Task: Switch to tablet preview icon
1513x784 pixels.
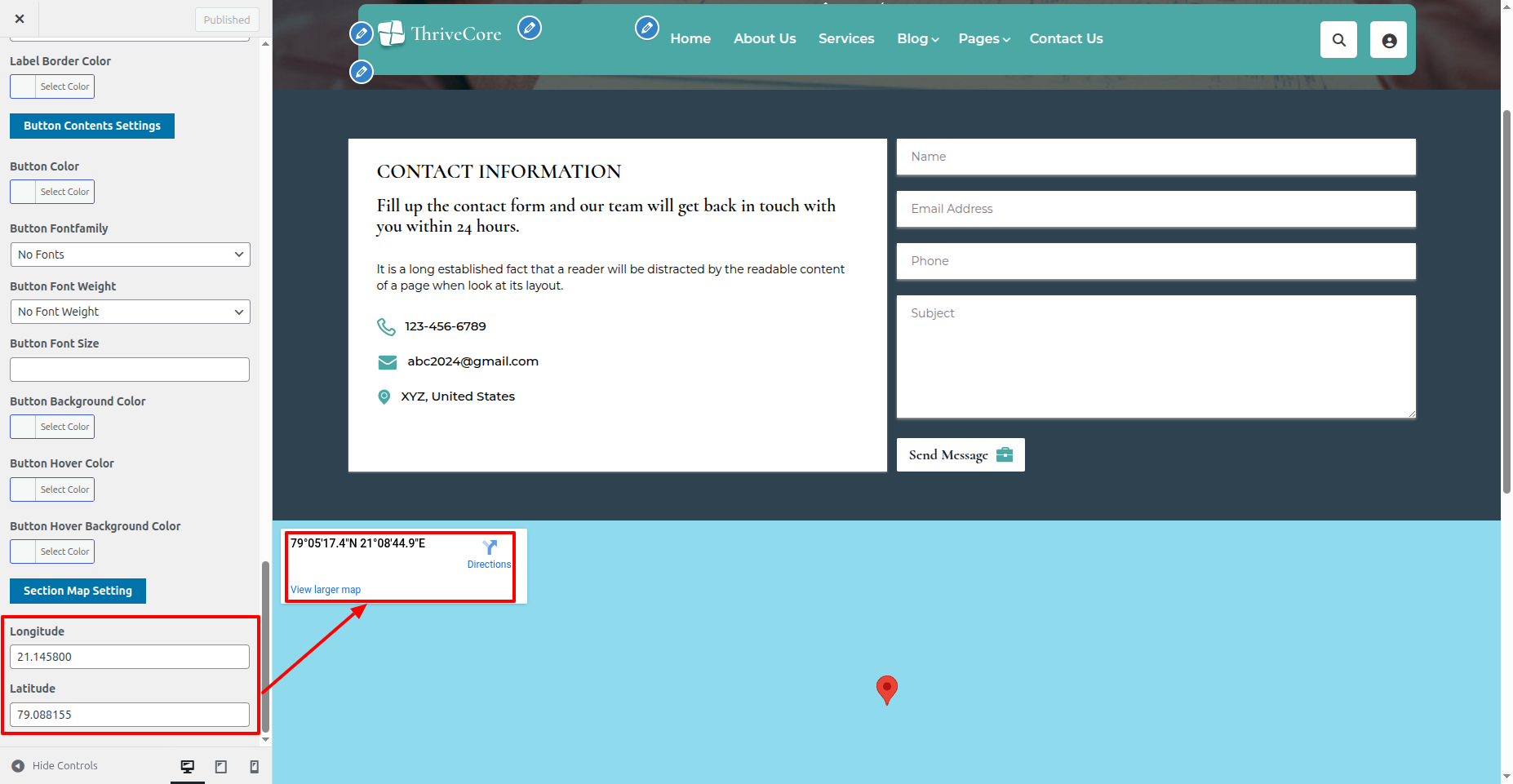Action: [220, 766]
